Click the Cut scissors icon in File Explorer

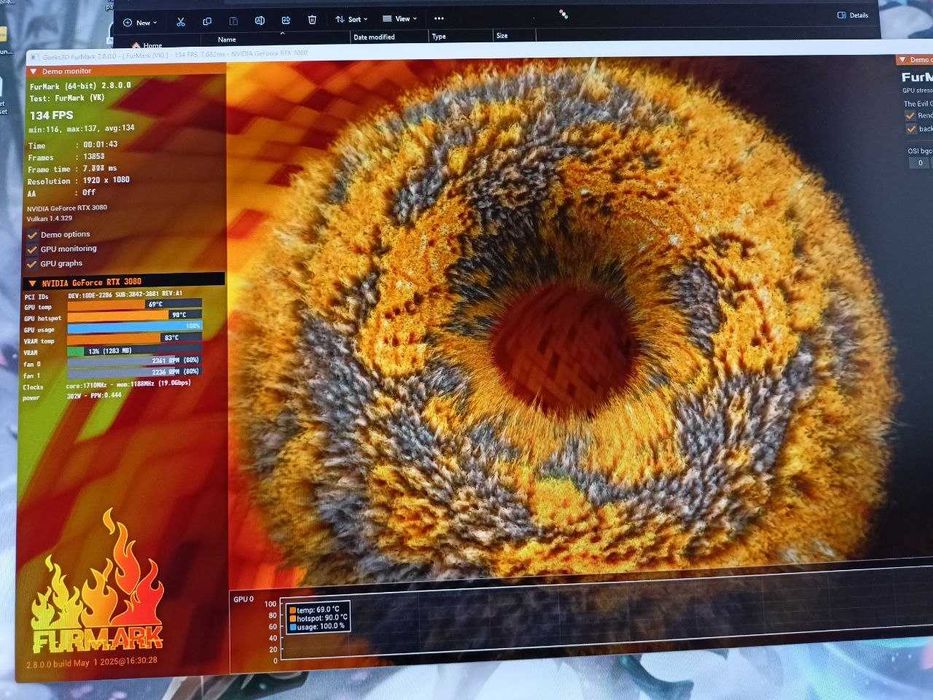pos(181,22)
